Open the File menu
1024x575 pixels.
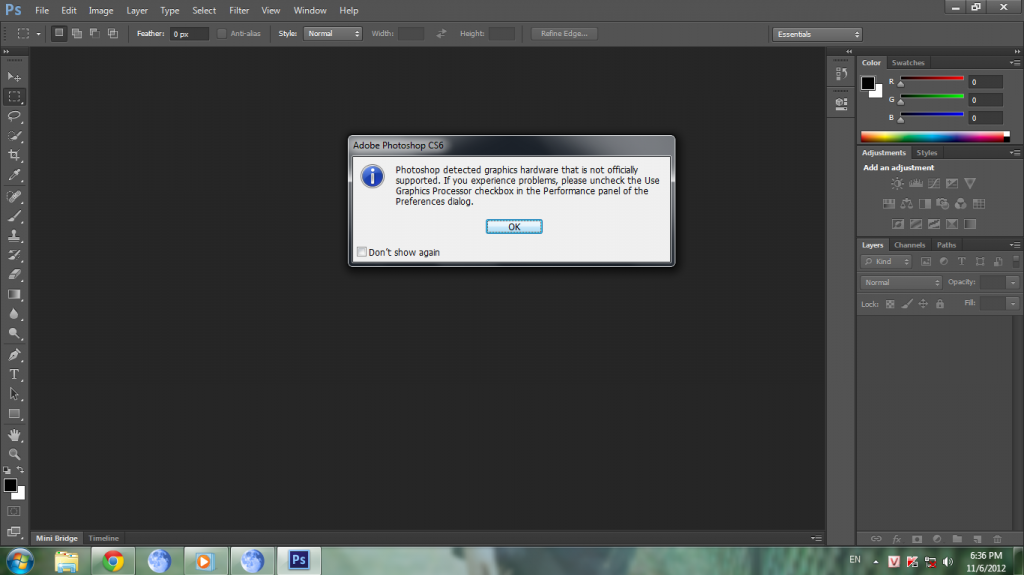tap(42, 10)
